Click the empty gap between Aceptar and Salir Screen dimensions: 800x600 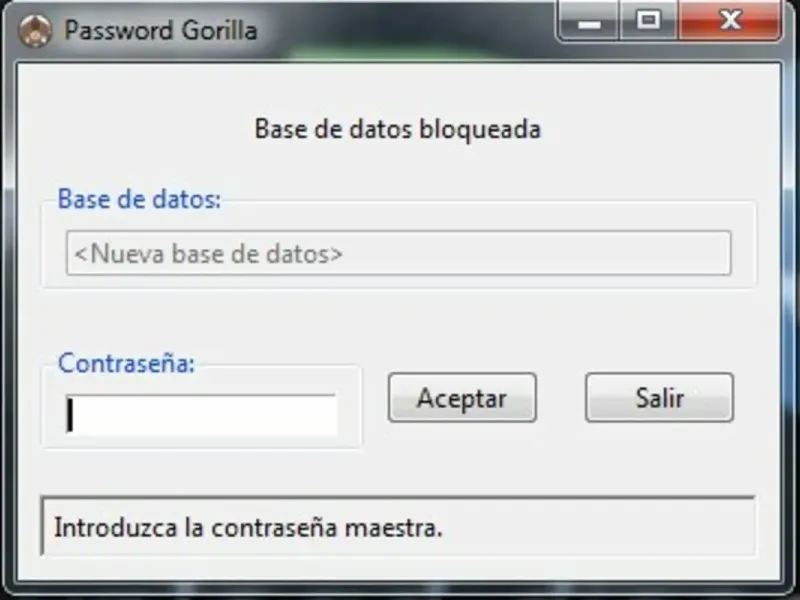(x=561, y=397)
